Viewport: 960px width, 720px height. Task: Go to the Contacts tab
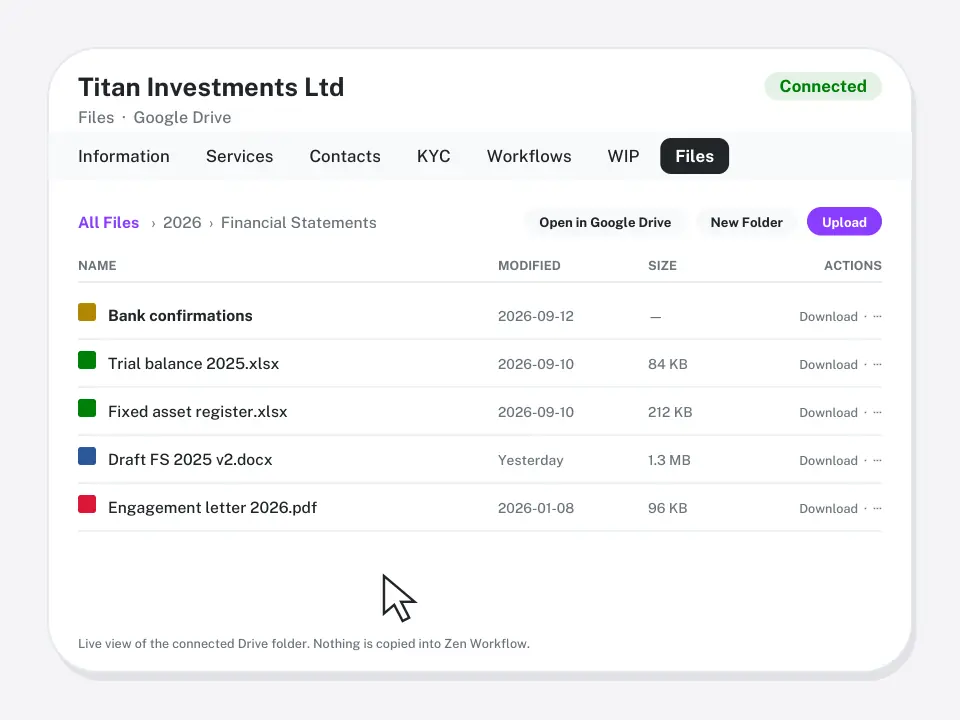[x=345, y=156]
